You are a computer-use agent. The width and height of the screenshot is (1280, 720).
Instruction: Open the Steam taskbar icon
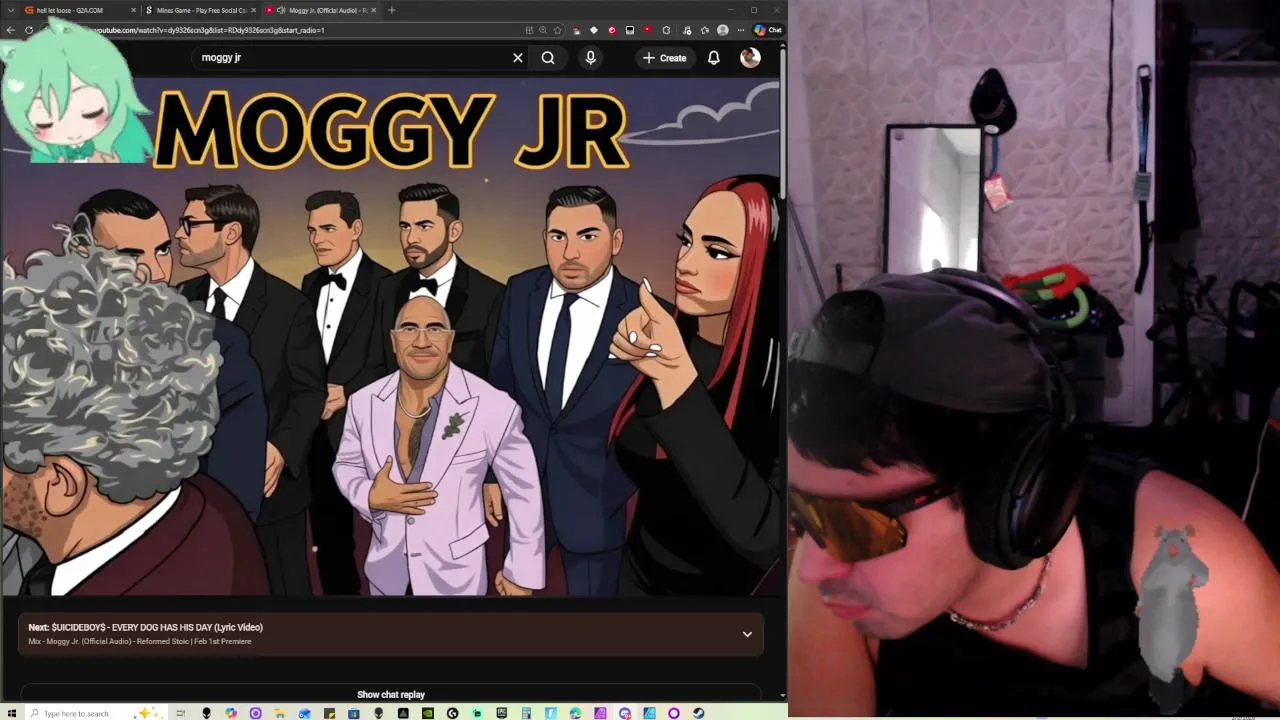tap(698, 713)
